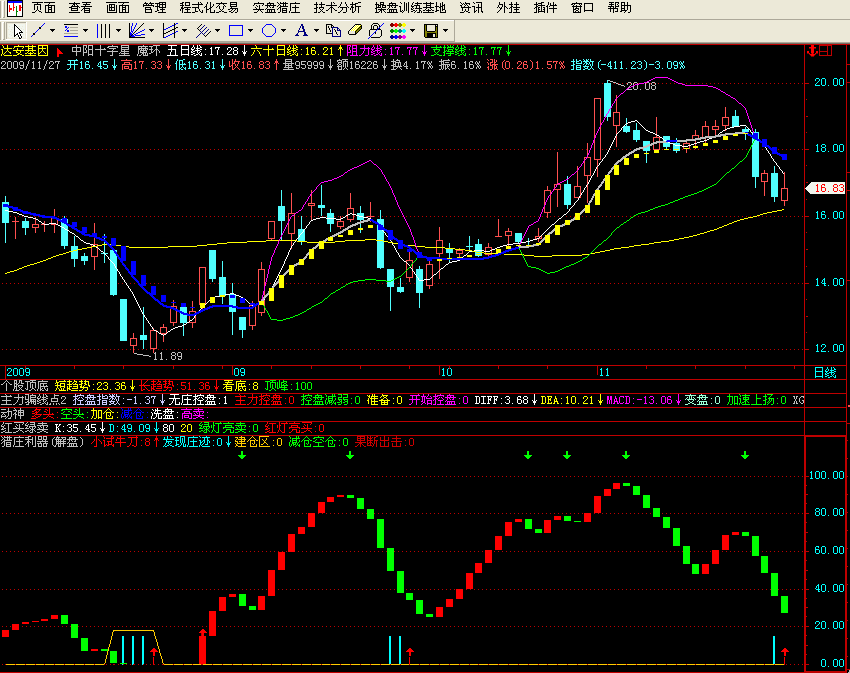Expand the dropdown arrow beside save icon
The height and width of the screenshot is (673, 850).
coord(445,30)
